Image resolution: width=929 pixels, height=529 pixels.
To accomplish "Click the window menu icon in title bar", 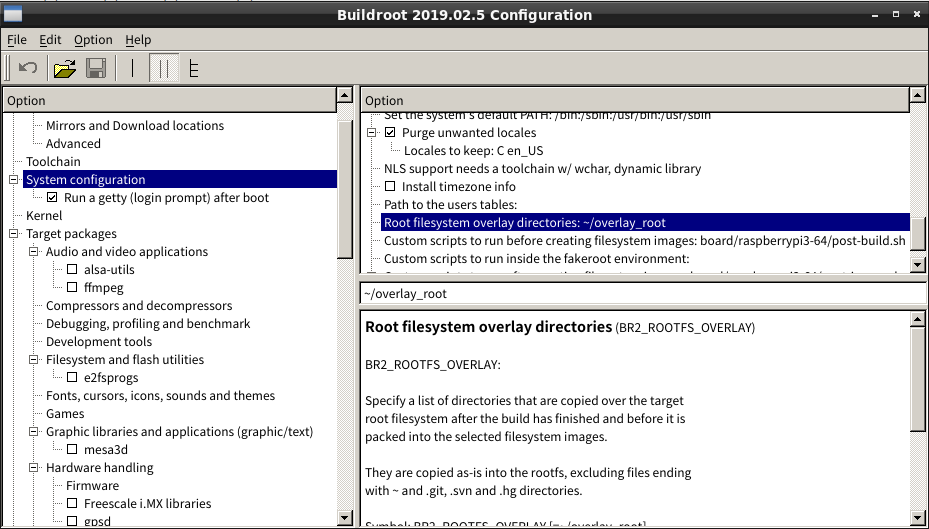I will [12, 14].
